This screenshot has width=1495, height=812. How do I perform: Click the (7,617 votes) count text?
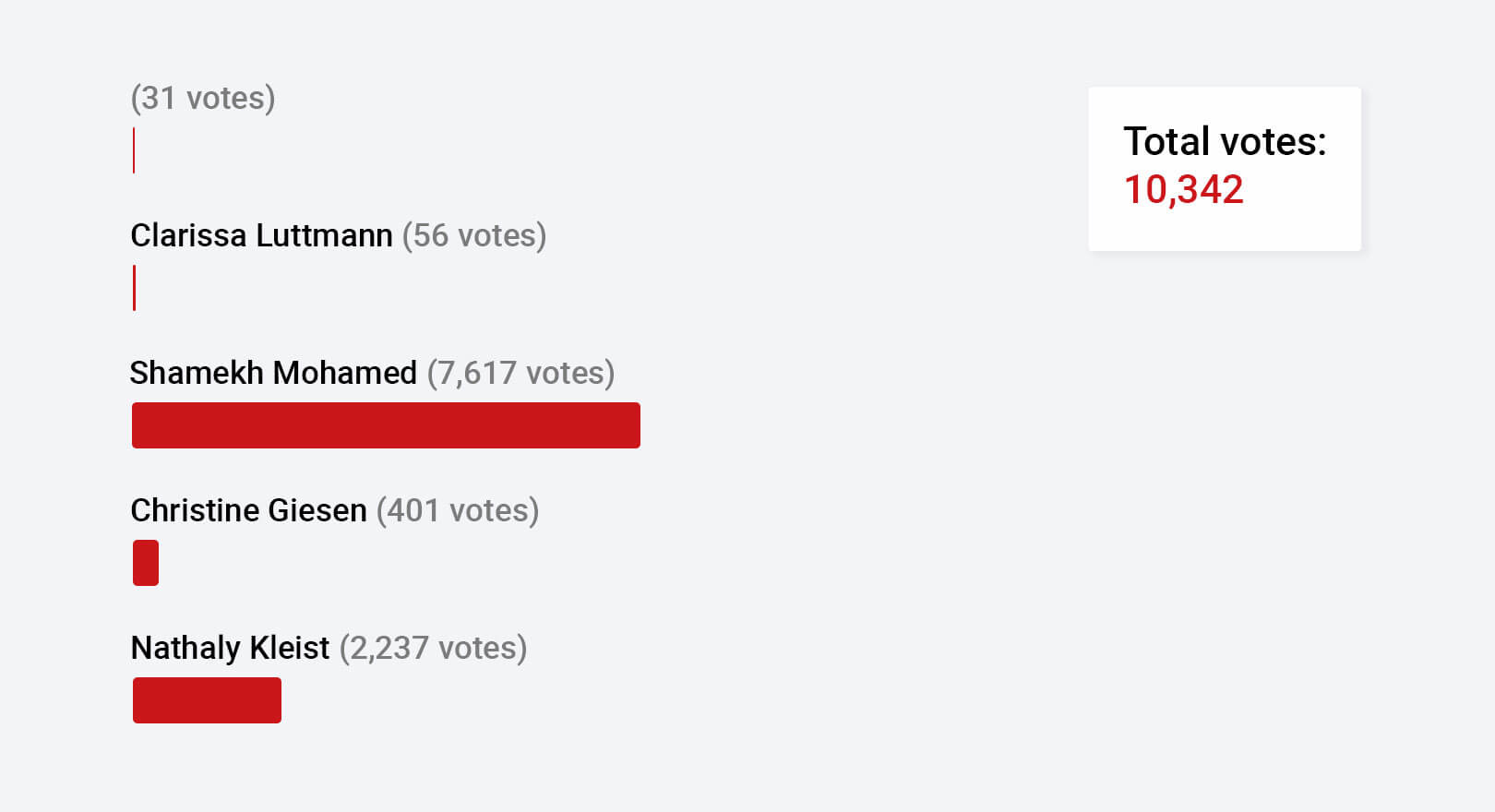(520, 373)
